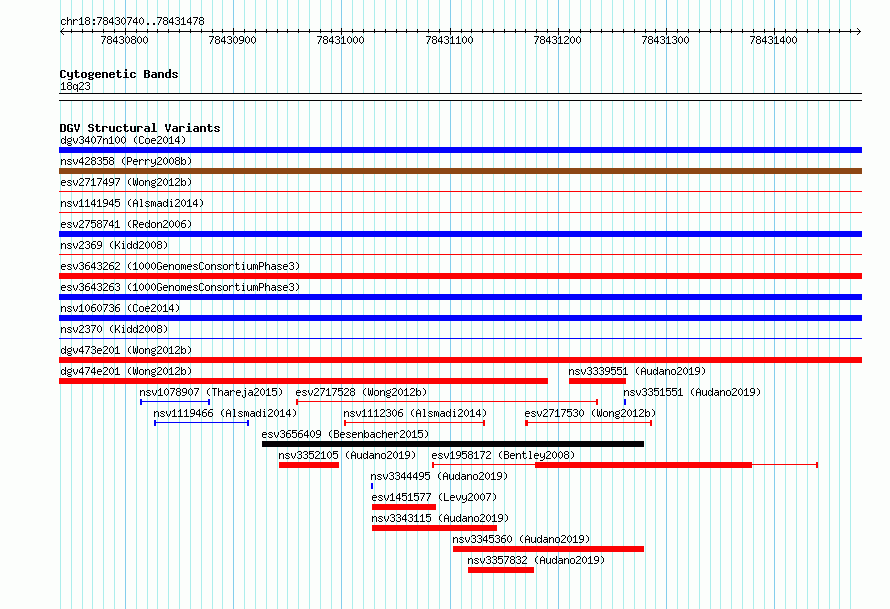Click the ruler's right arrow end

click(859, 31)
